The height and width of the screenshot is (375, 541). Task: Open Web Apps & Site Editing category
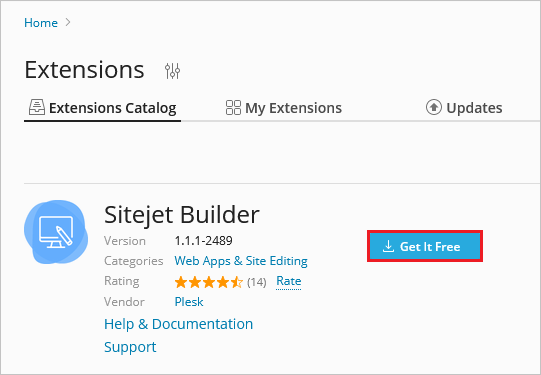pyautogui.click(x=241, y=261)
